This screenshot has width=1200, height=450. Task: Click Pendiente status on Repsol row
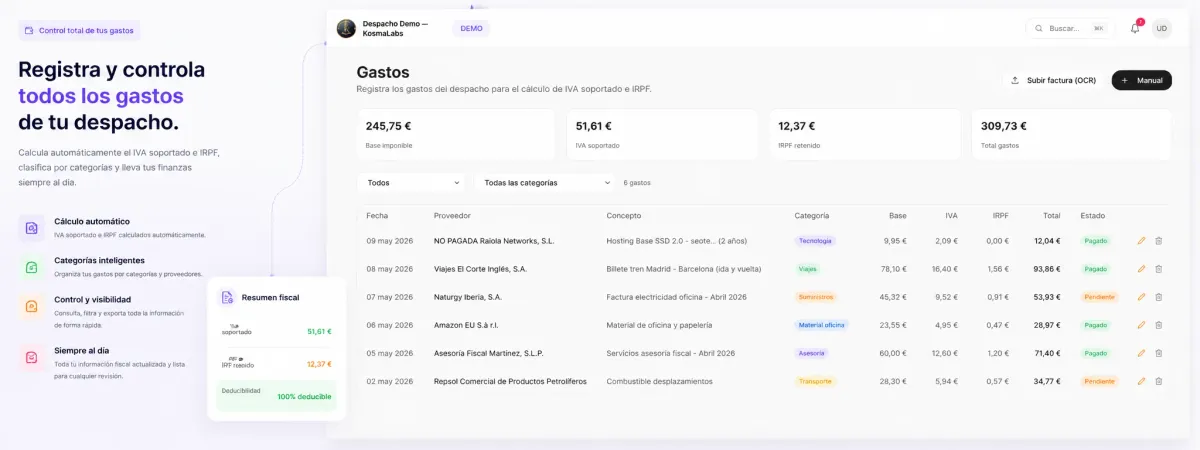pos(1099,381)
